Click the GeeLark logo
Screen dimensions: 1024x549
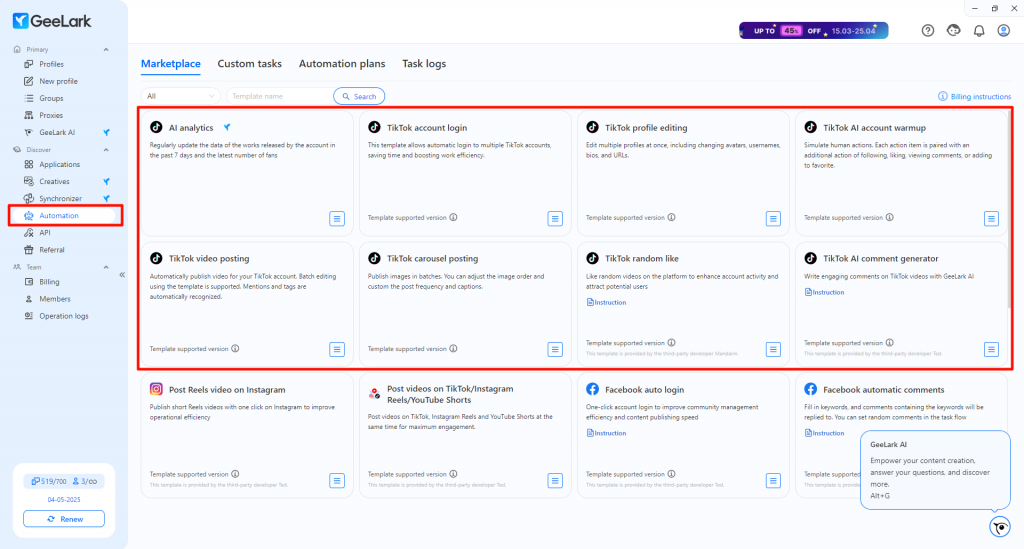52,21
